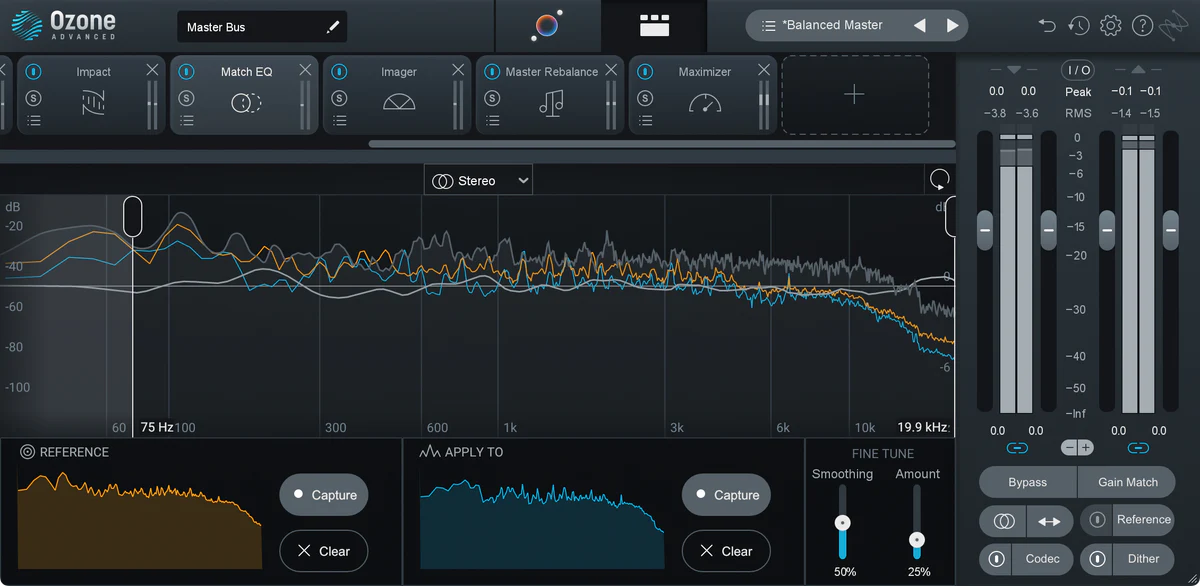Click the Bypass button
This screenshot has height=586, width=1200.
1027,482
